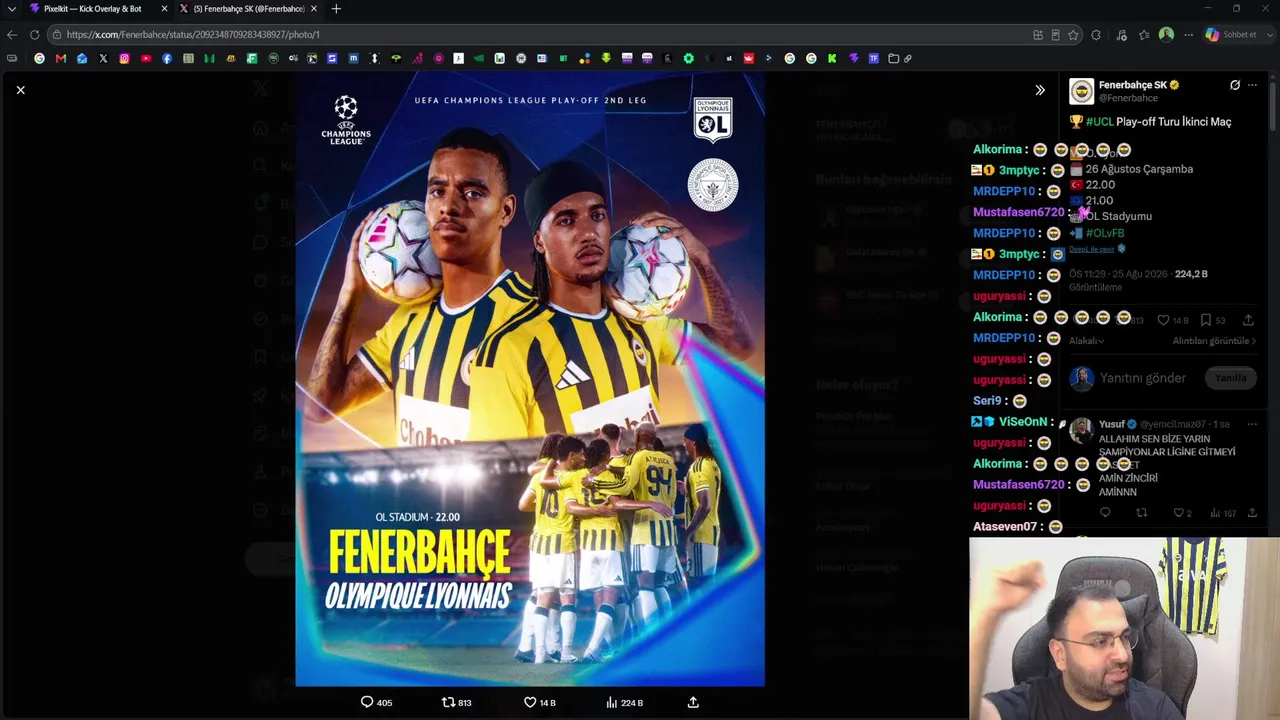Close the photo viewer with the X
1280x720 pixels.
click(x=20, y=90)
